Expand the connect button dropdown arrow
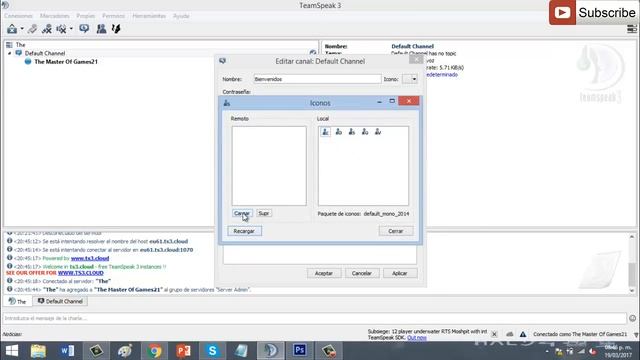The height and width of the screenshot is (360, 640). (22, 29)
